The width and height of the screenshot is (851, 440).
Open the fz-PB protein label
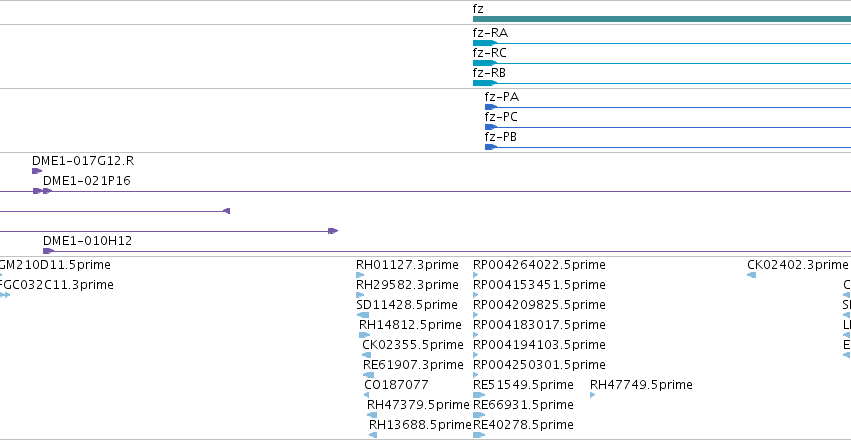click(500, 137)
